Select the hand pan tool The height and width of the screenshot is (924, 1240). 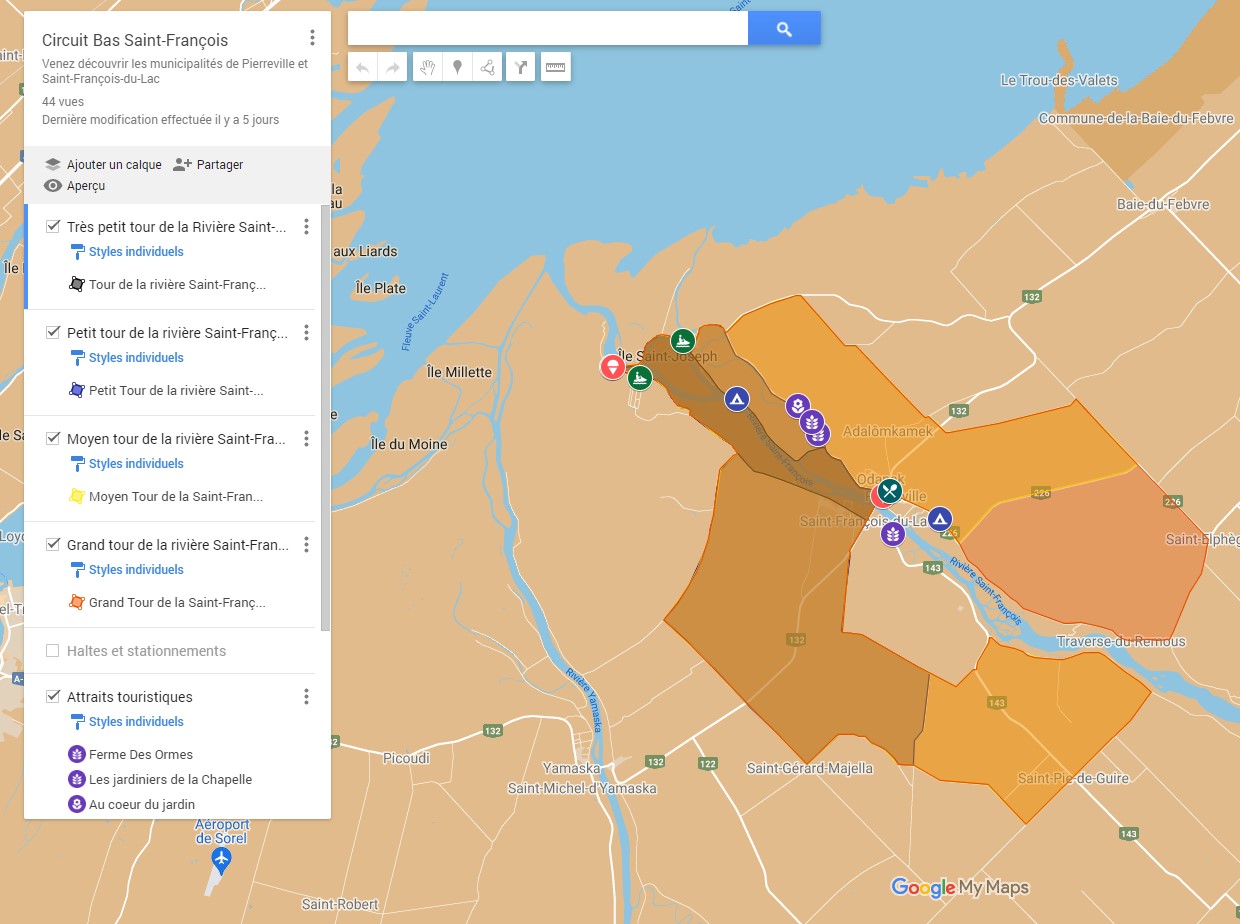coord(427,68)
